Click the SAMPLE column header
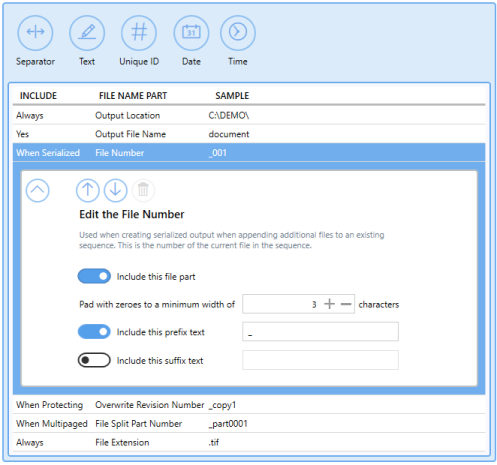497x465 pixels. [232, 96]
